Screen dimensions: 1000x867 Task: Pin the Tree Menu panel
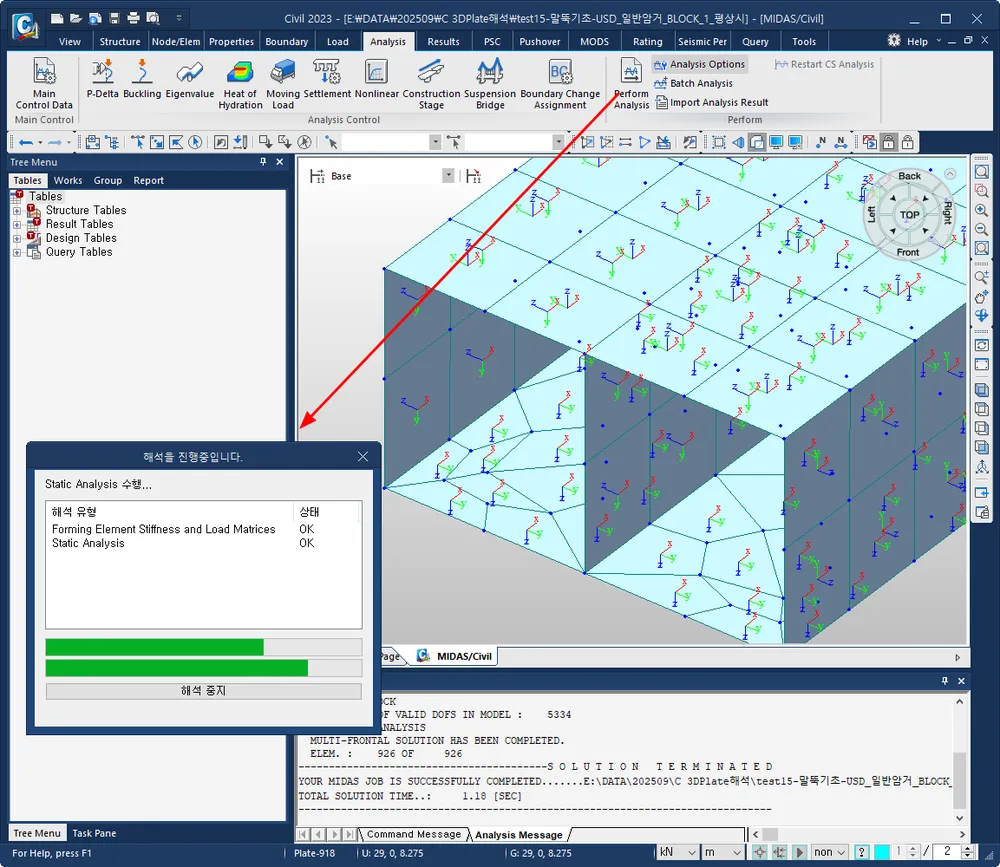click(263, 162)
